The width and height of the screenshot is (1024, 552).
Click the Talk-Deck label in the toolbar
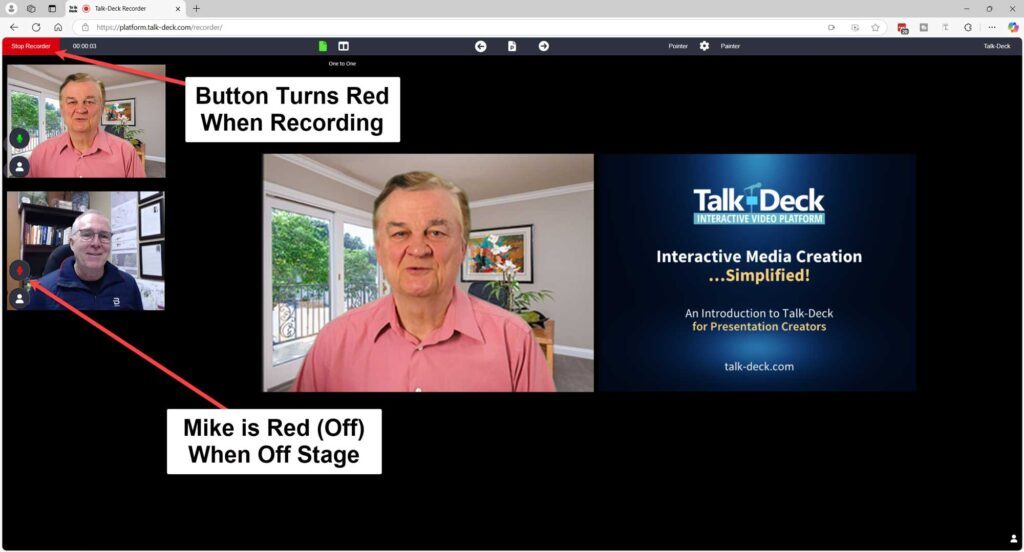pyautogui.click(x=997, y=46)
